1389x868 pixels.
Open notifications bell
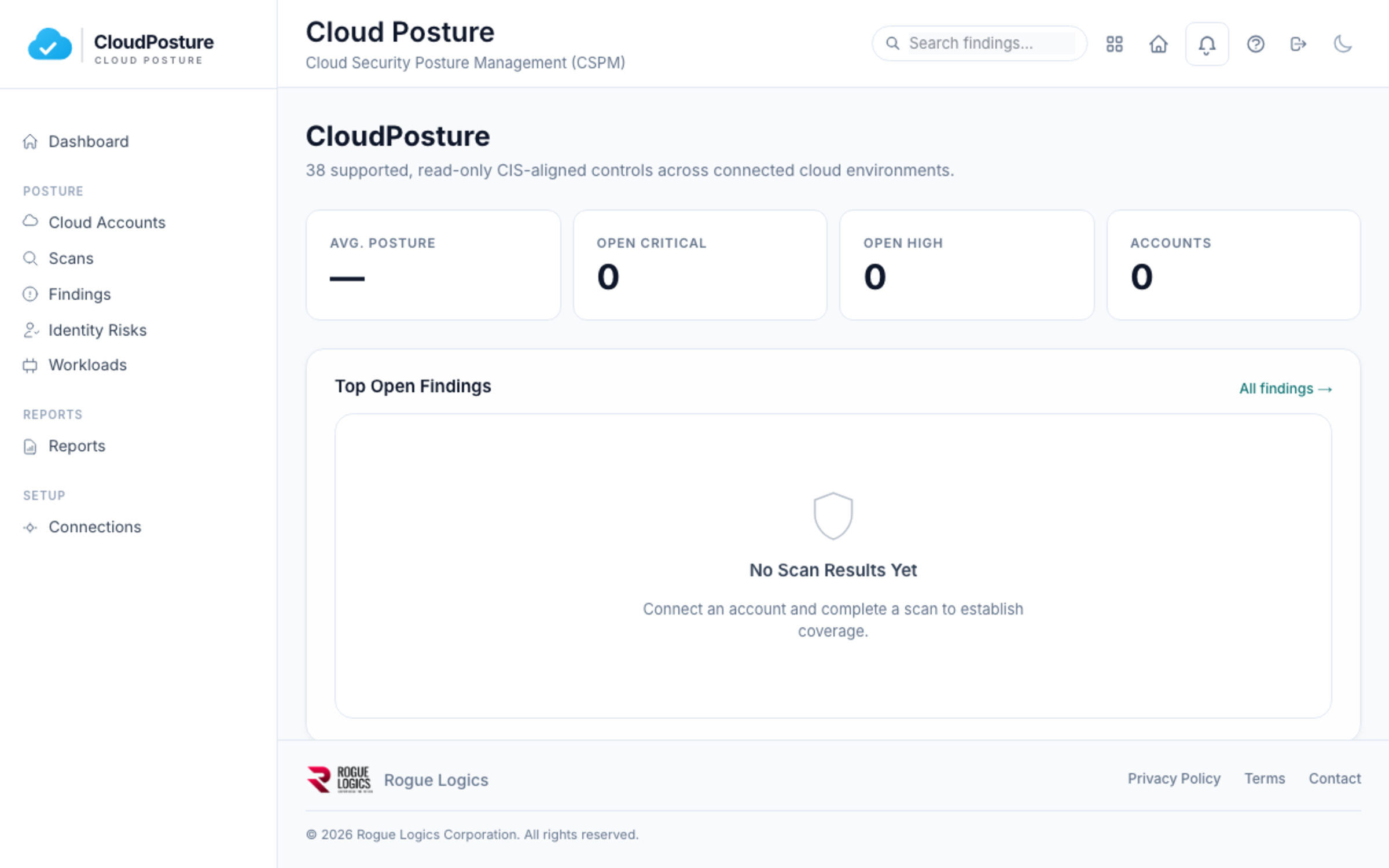click(x=1207, y=44)
